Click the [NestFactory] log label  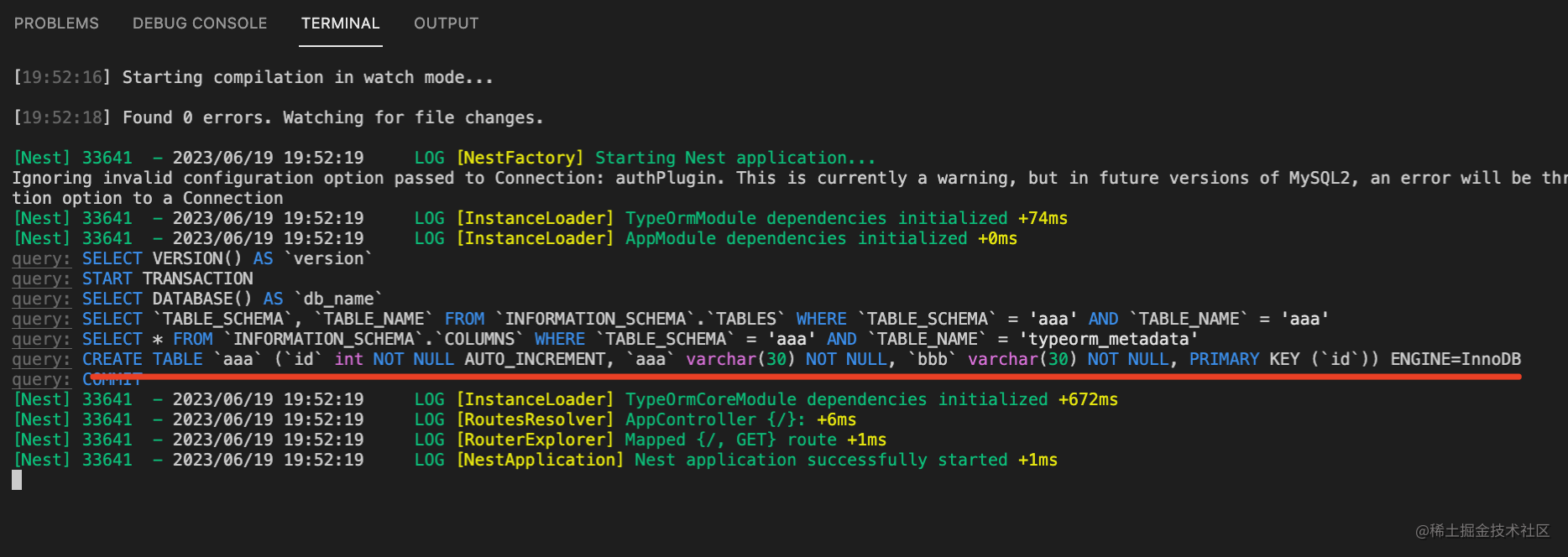(520, 158)
